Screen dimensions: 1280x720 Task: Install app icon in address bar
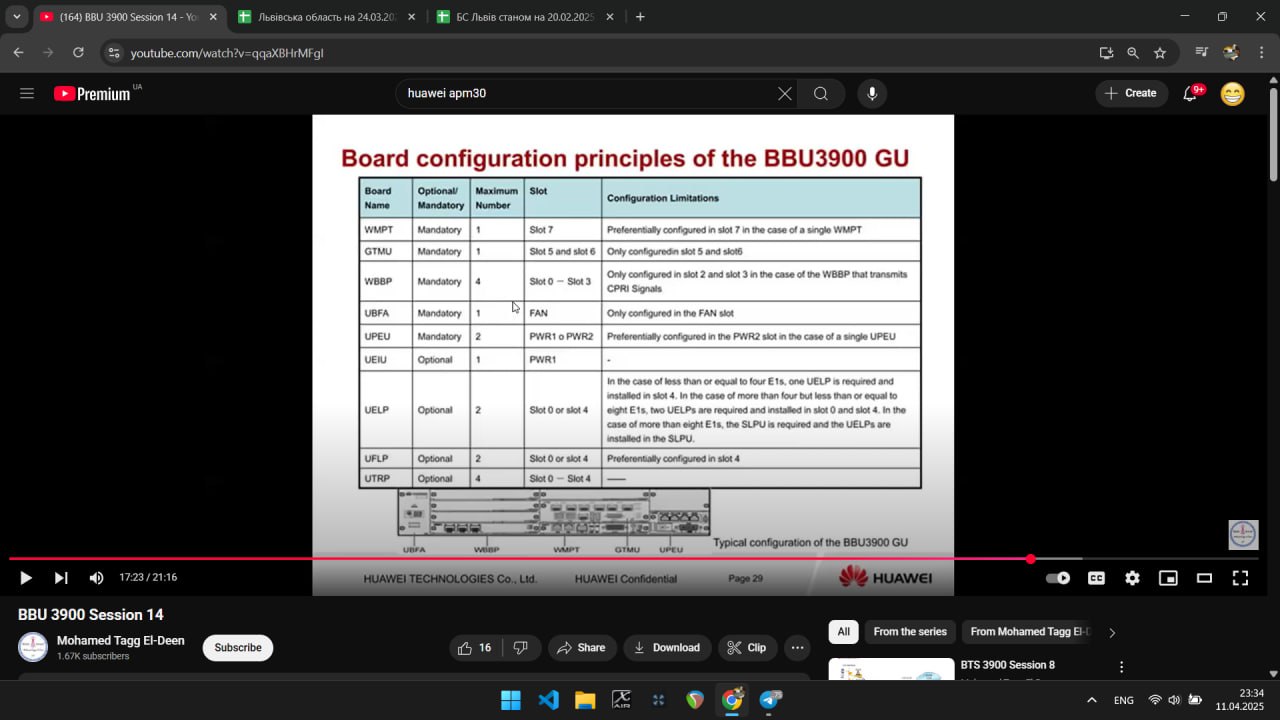pos(1106,53)
